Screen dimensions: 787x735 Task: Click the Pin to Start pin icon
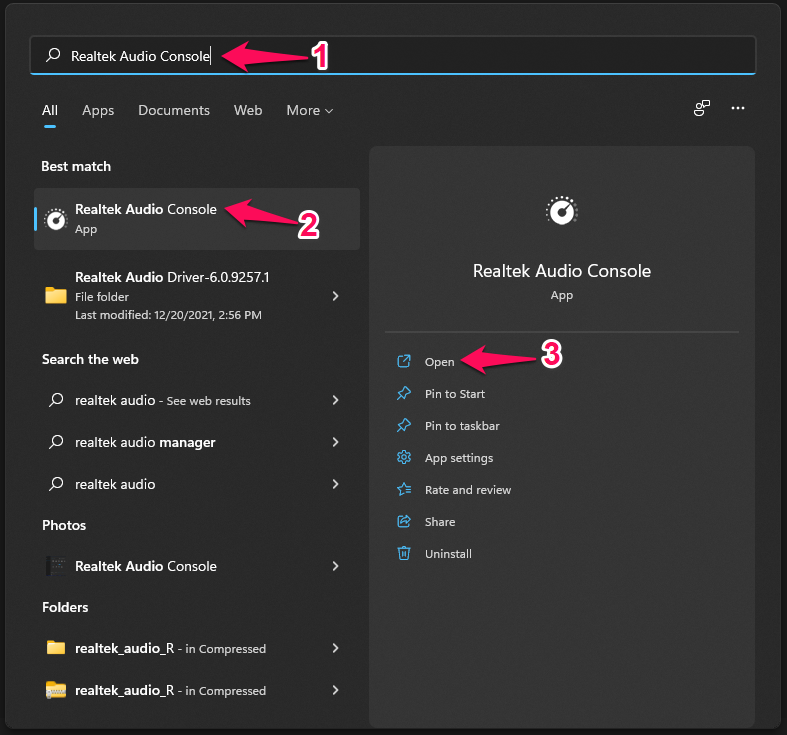pyautogui.click(x=404, y=394)
